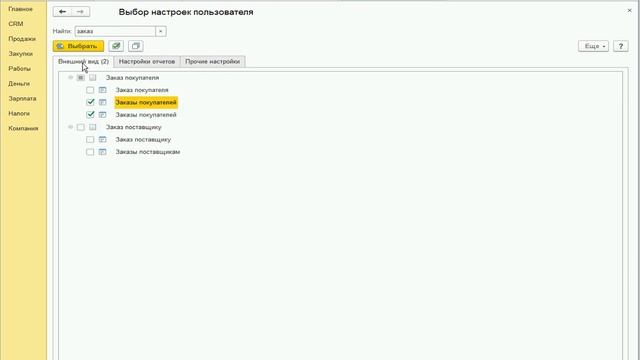Click the check-all settings icon next to Выбрать
Screen dimensions: 640x360
[x=116, y=46]
